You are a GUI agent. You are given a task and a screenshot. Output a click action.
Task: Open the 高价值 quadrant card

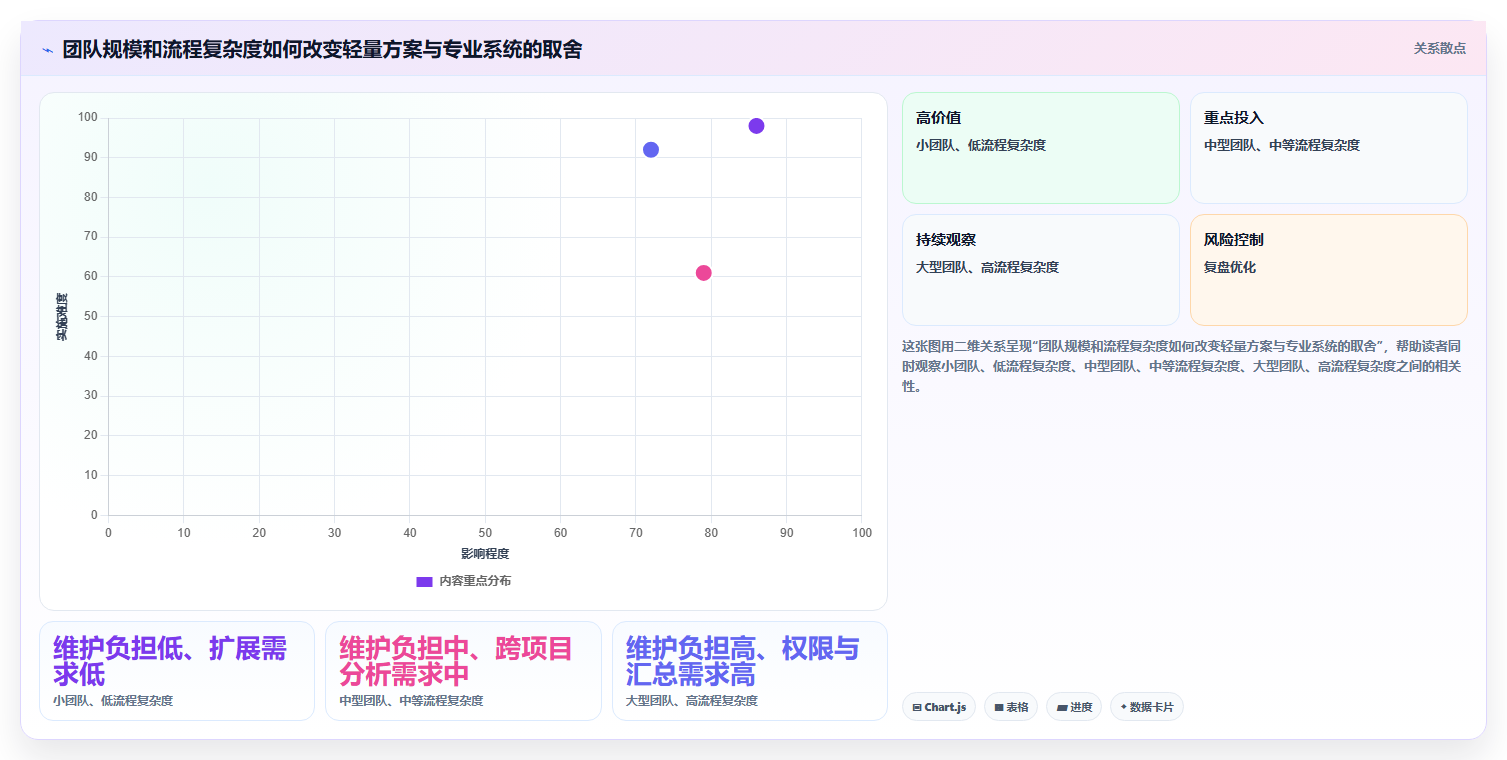click(x=1041, y=148)
